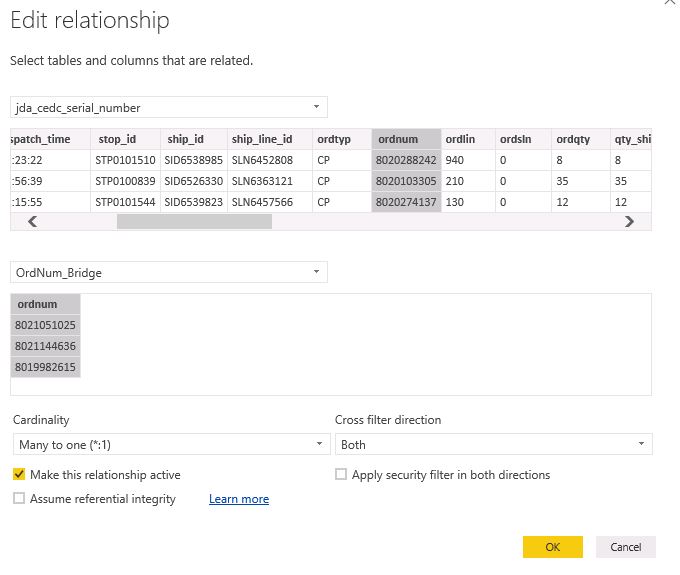Click the bridge table cell 8019982615
The image size is (680, 575).
[x=46, y=367]
